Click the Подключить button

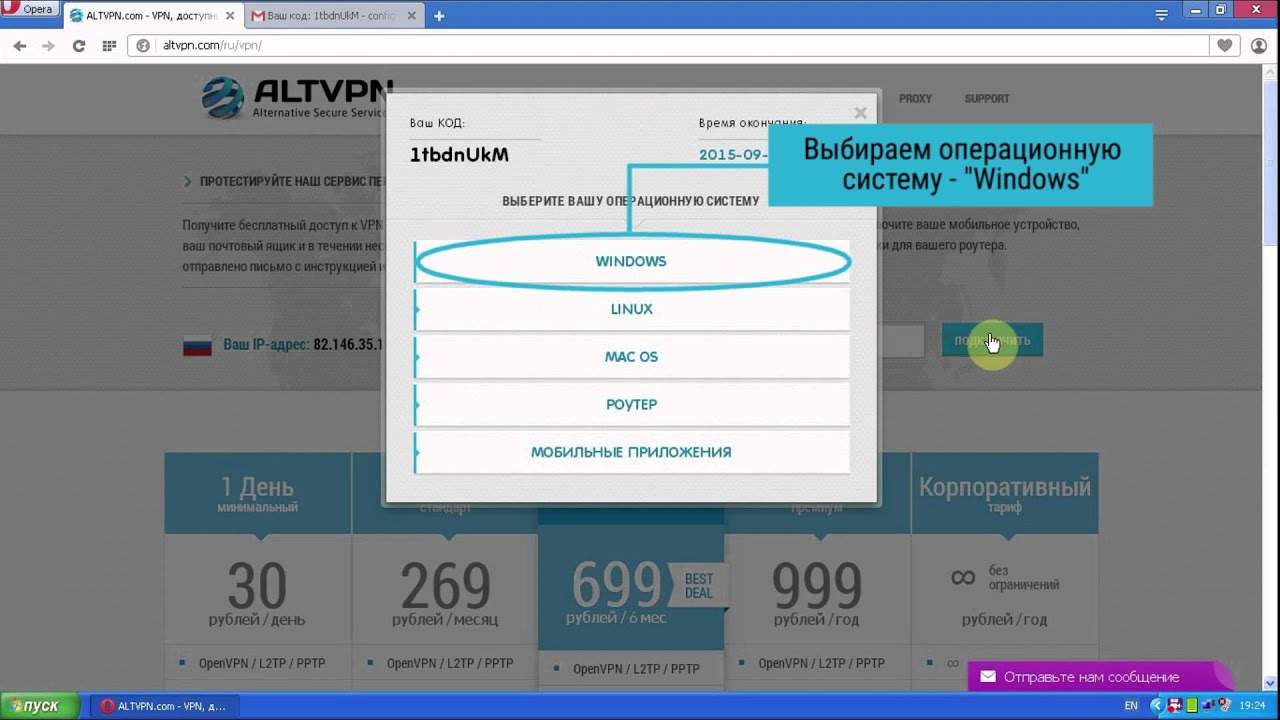pyautogui.click(x=992, y=341)
